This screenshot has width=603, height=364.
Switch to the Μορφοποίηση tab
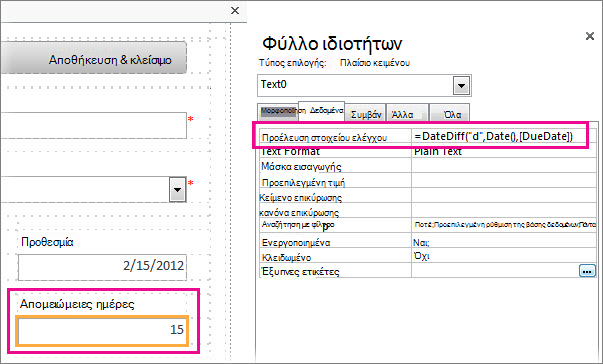click(278, 111)
